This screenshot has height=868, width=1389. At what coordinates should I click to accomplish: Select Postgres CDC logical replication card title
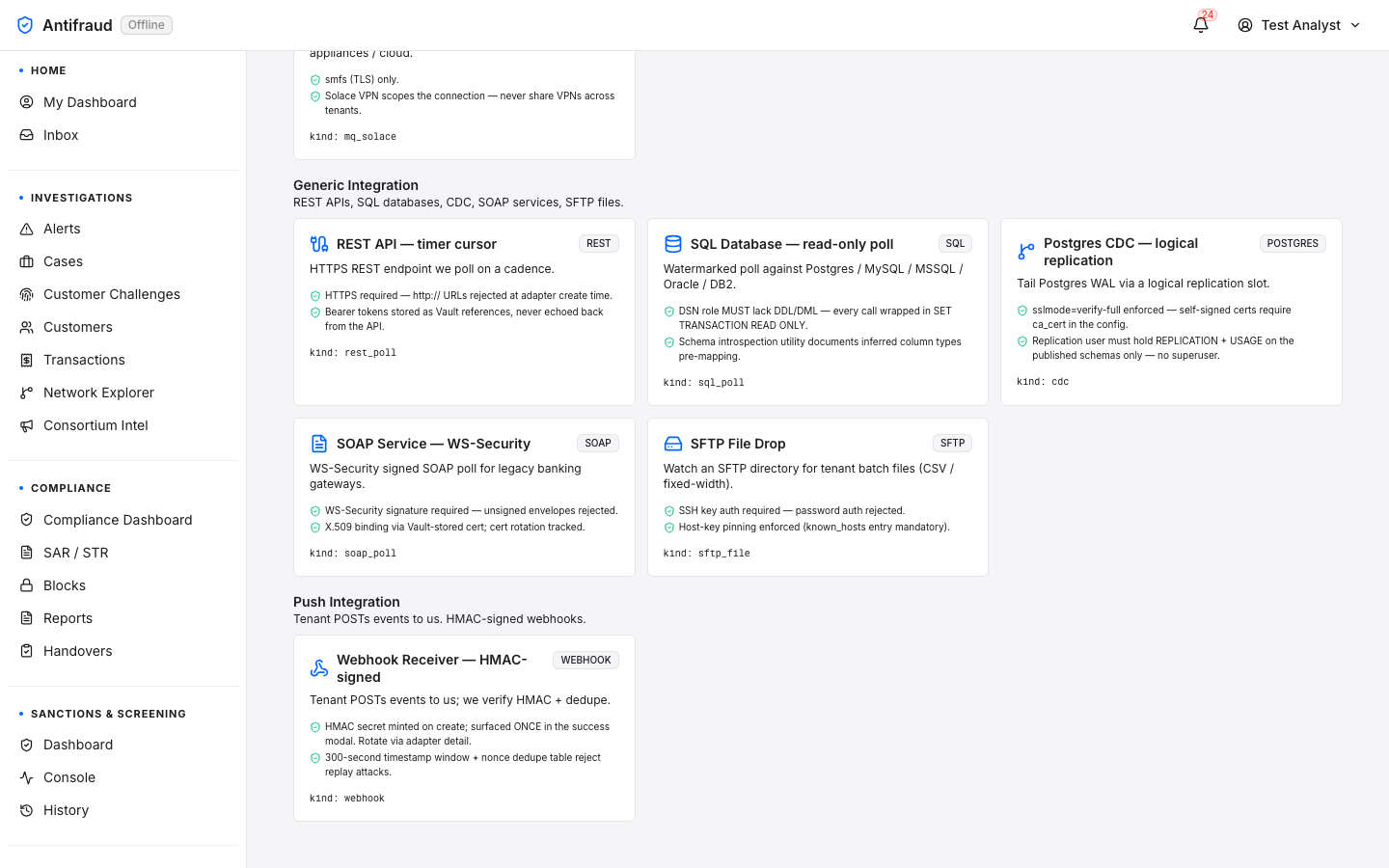coord(1121,252)
